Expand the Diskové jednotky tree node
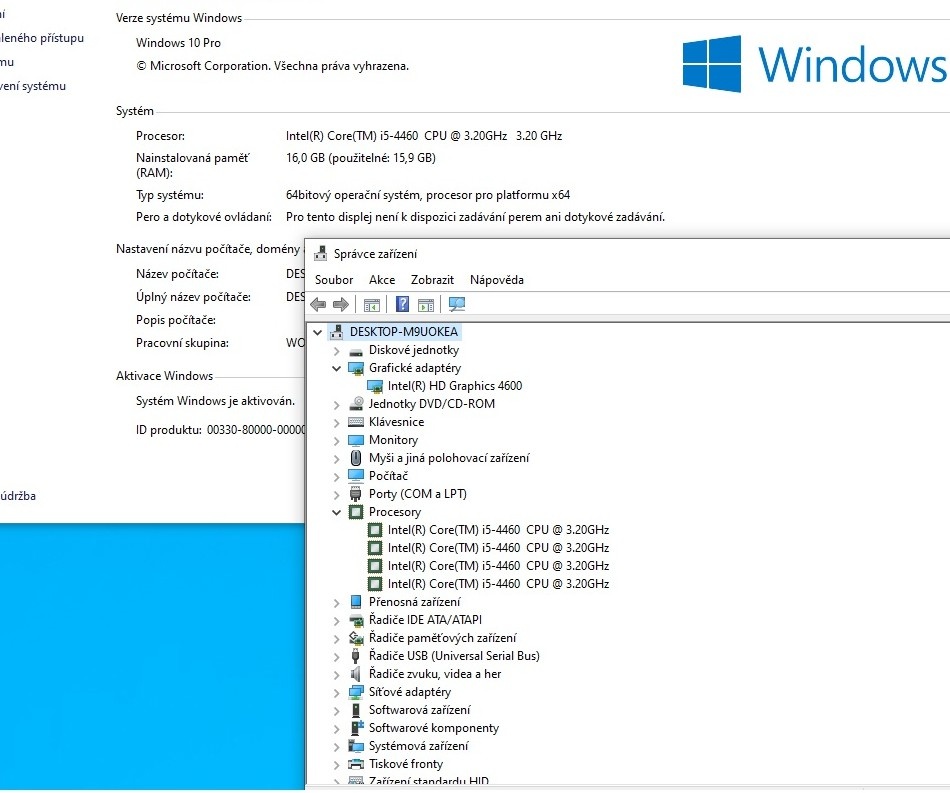The image size is (950, 793). pos(337,350)
